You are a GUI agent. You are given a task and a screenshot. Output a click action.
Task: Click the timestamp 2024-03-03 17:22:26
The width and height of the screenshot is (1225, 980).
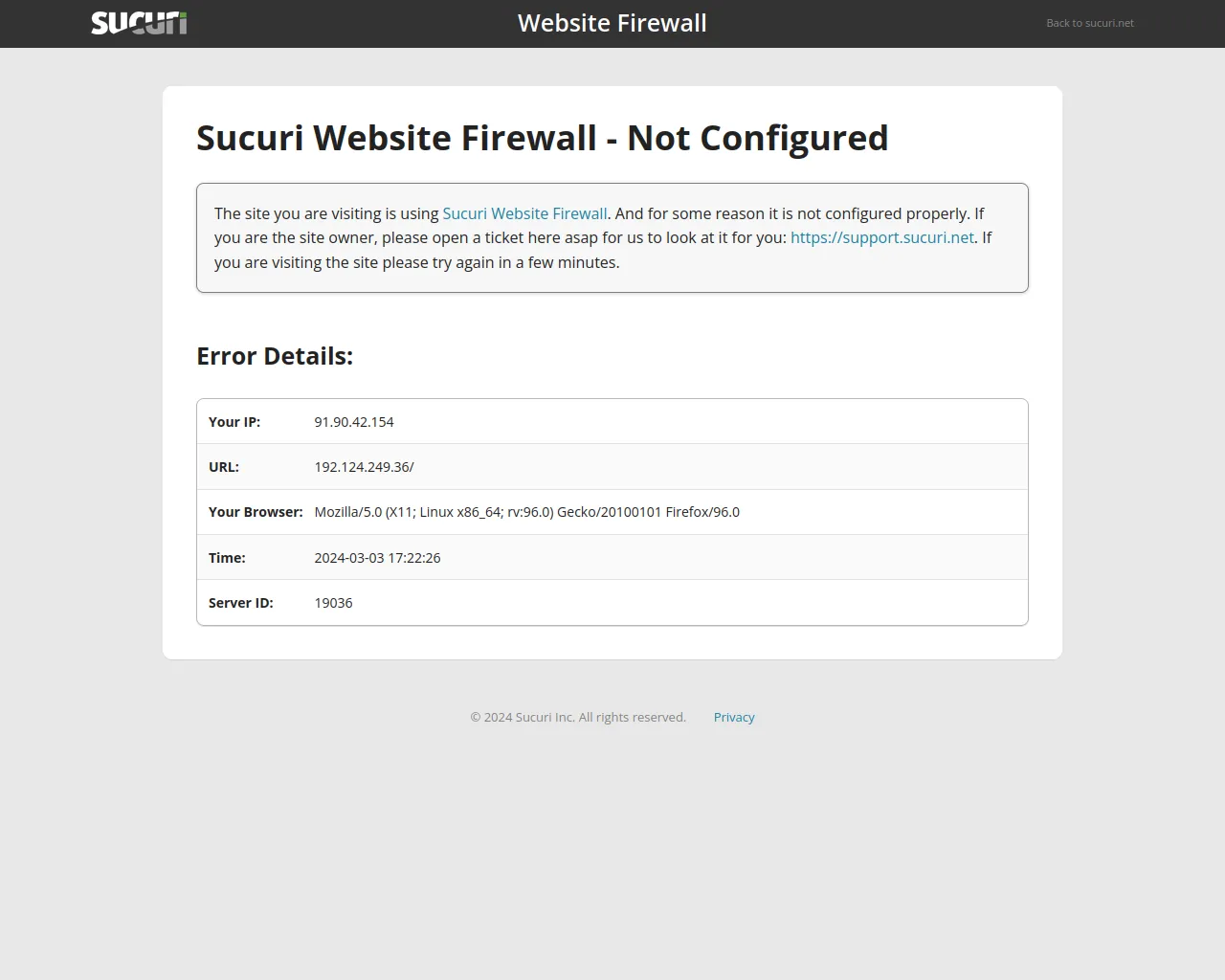click(377, 558)
